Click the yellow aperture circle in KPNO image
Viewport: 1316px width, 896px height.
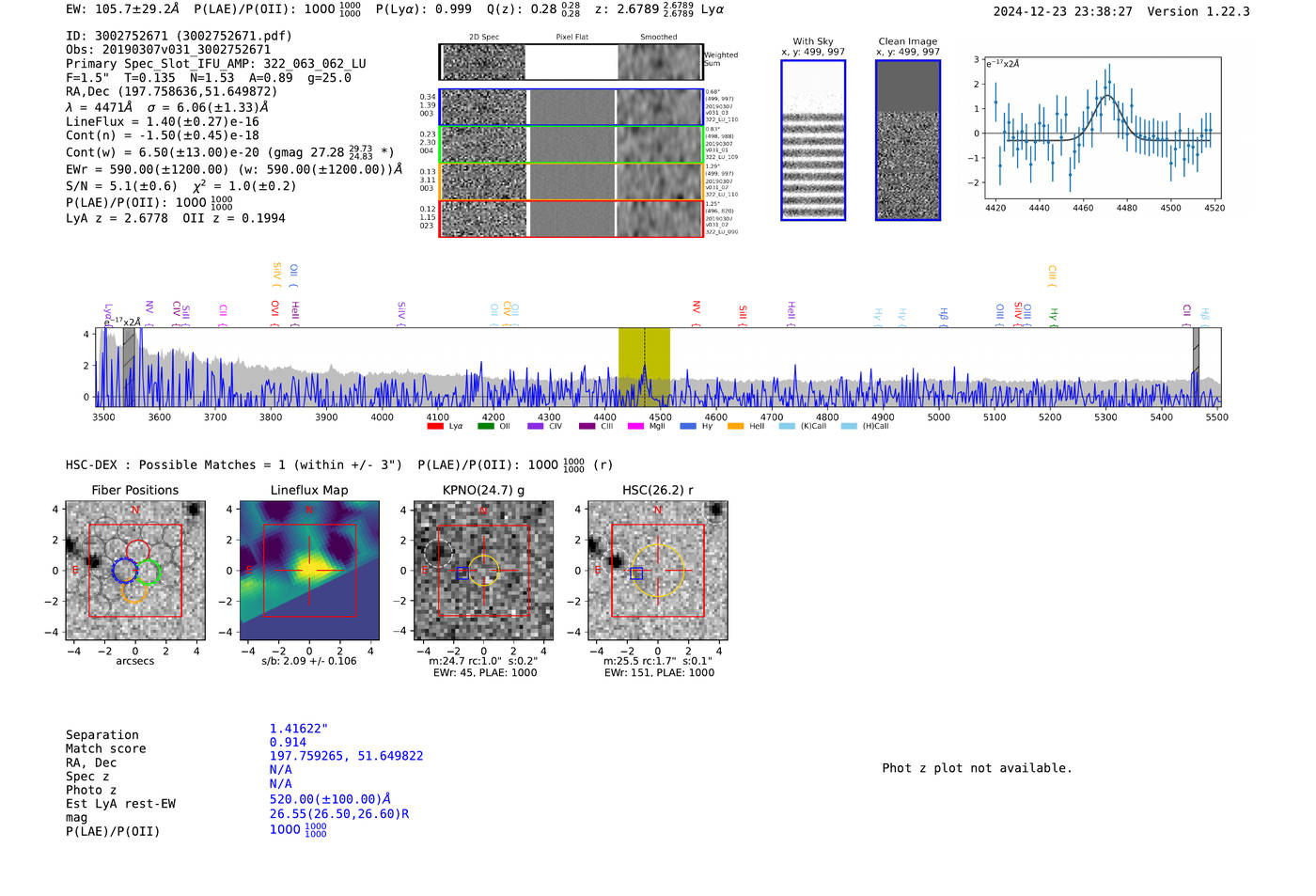(x=483, y=570)
